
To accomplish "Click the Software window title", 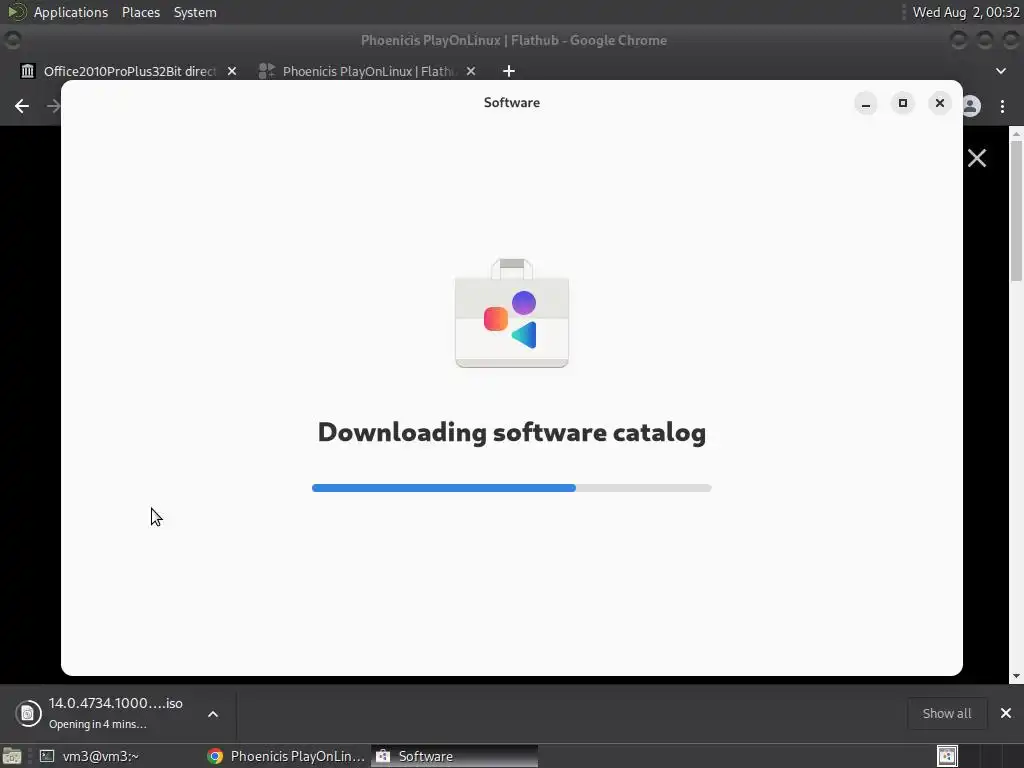I will (x=512, y=103).
